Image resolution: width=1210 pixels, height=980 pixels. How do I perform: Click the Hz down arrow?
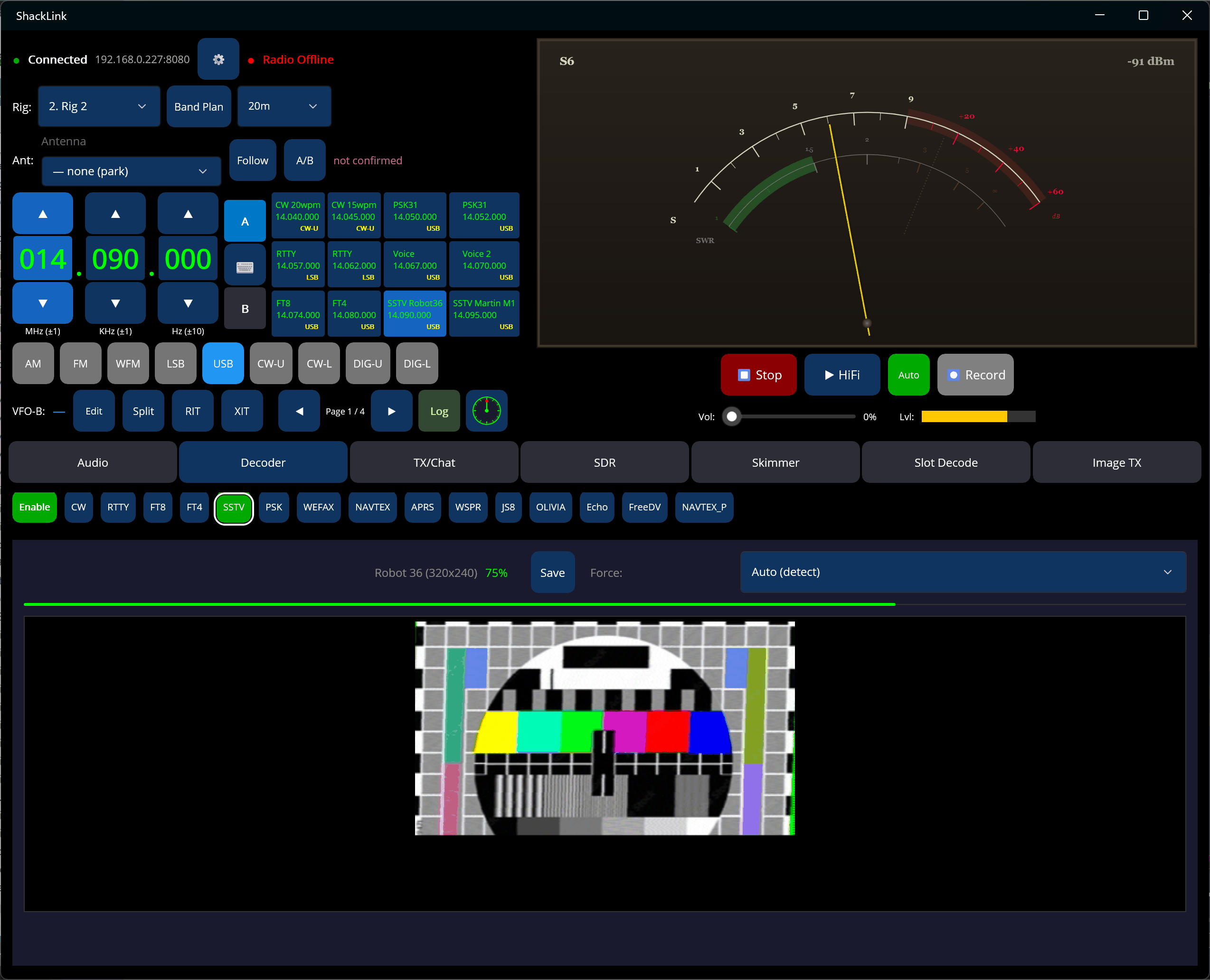[188, 303]
